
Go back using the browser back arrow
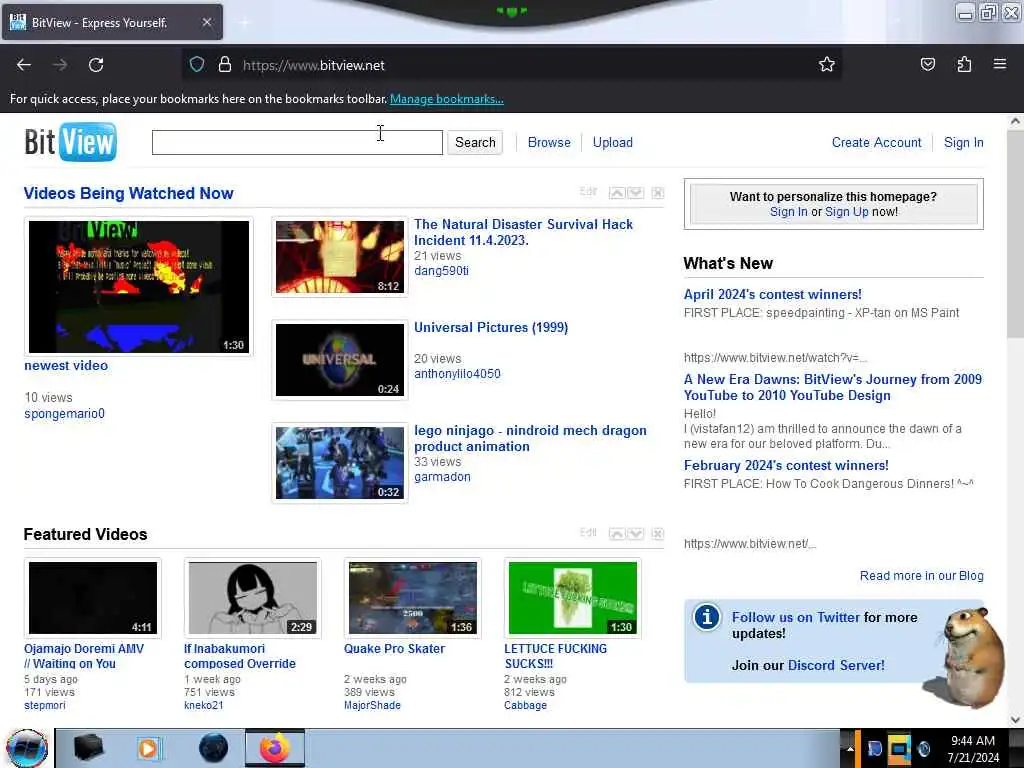click(x=24, y=65)
